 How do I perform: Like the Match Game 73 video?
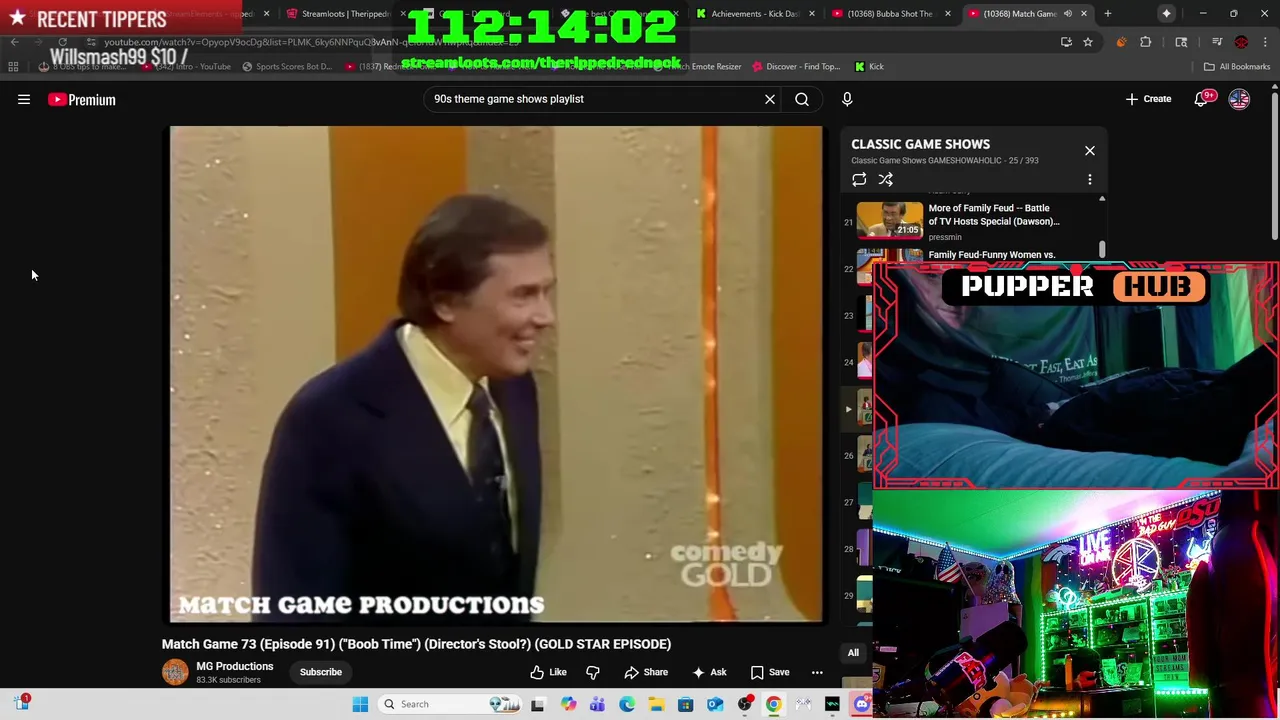point(549,672)
